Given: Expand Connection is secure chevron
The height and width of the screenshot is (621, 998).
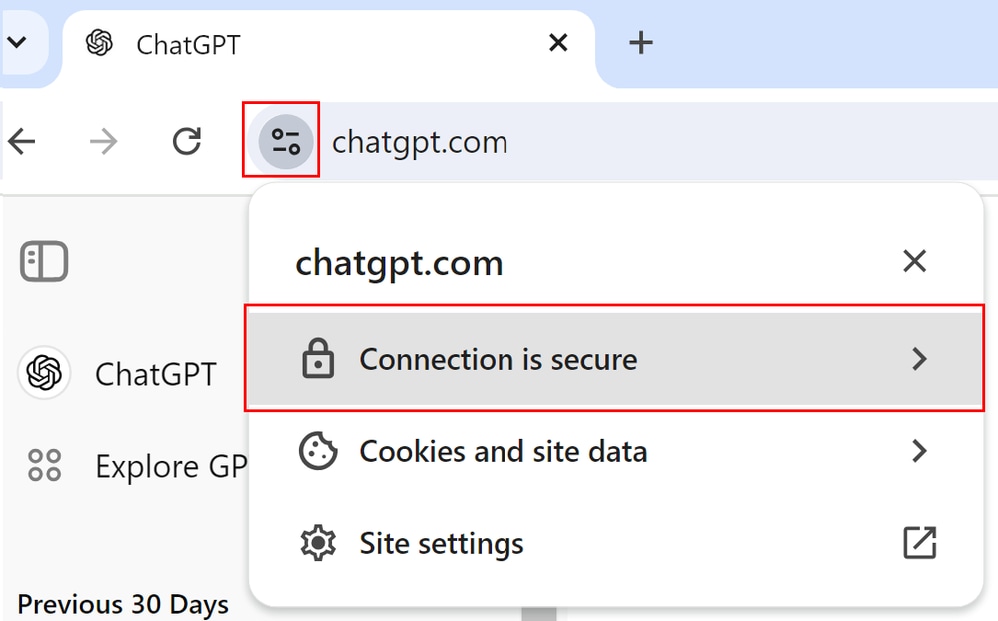Looking at the screenshot, I should [919, 359].
